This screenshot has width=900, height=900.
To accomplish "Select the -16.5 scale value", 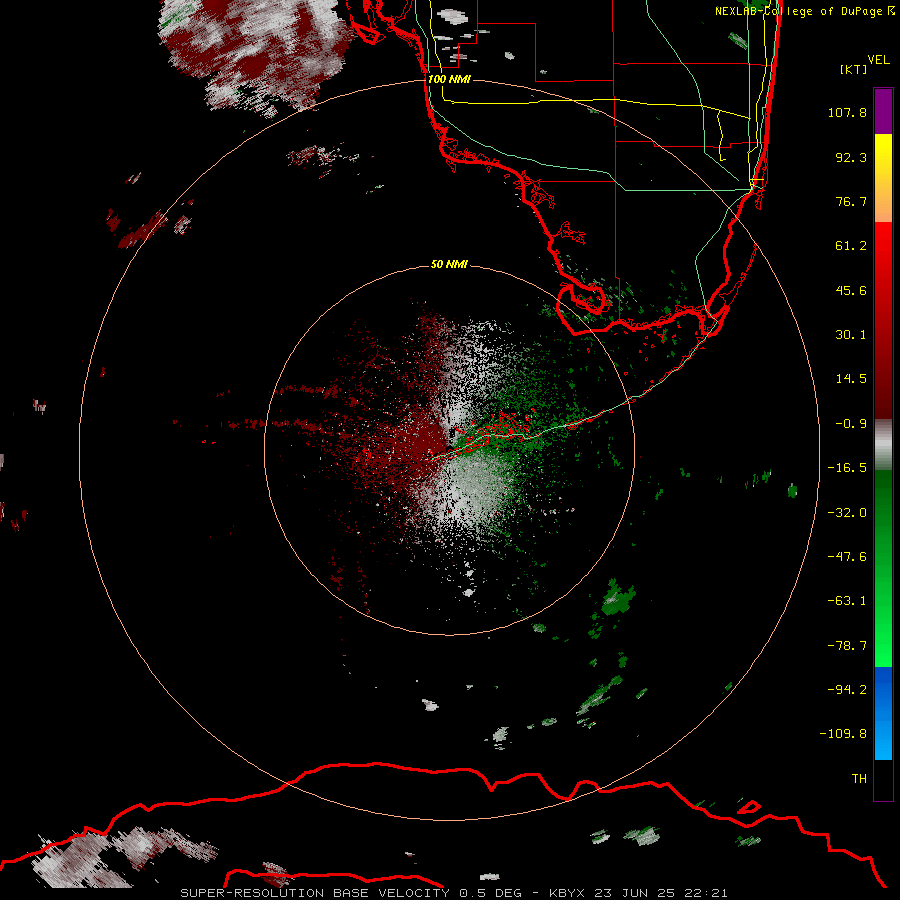I will [x=847, y=468].
